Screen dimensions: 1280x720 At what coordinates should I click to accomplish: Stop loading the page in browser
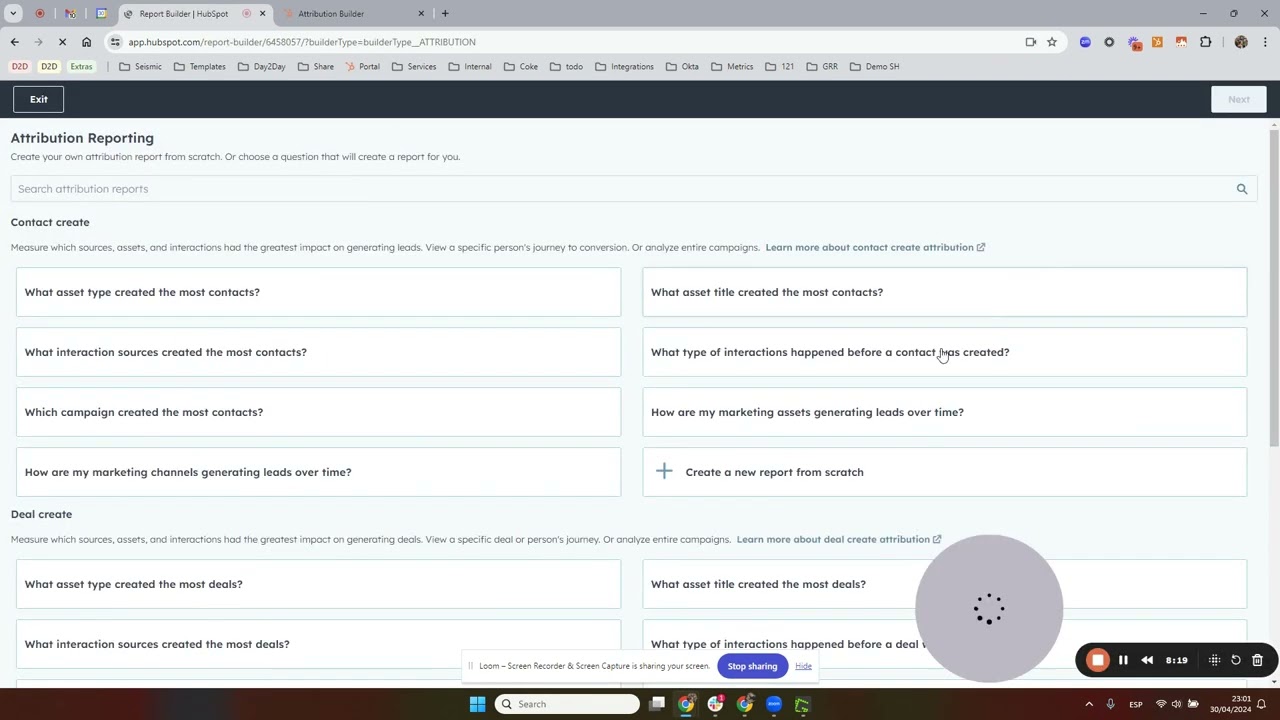coord(62,42)
